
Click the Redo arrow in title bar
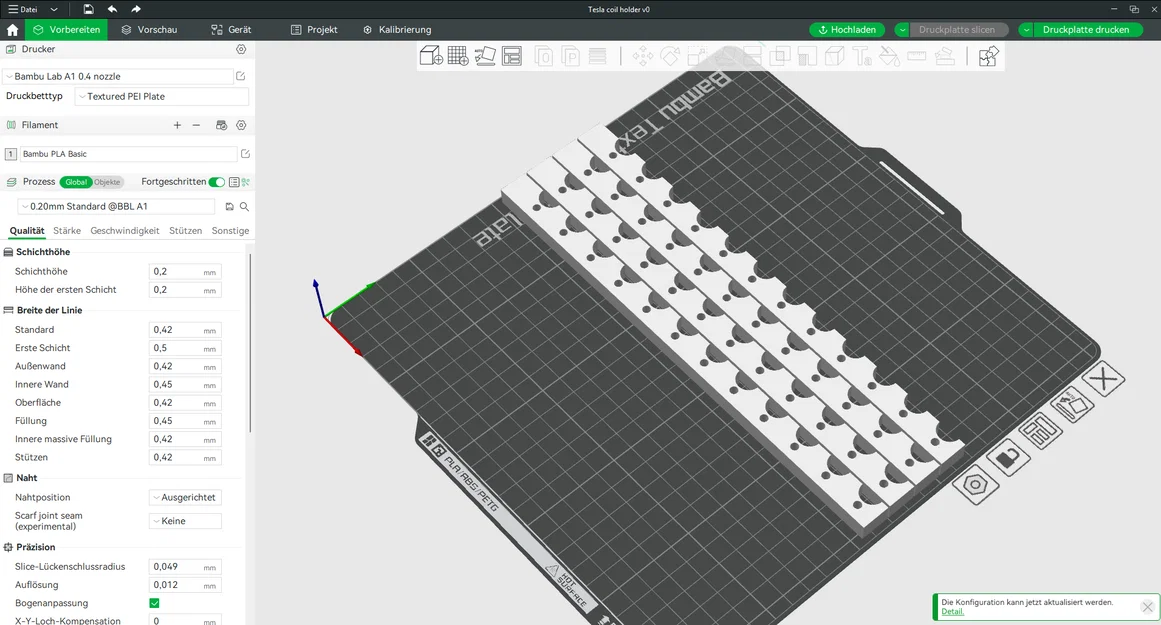point(135,9)
